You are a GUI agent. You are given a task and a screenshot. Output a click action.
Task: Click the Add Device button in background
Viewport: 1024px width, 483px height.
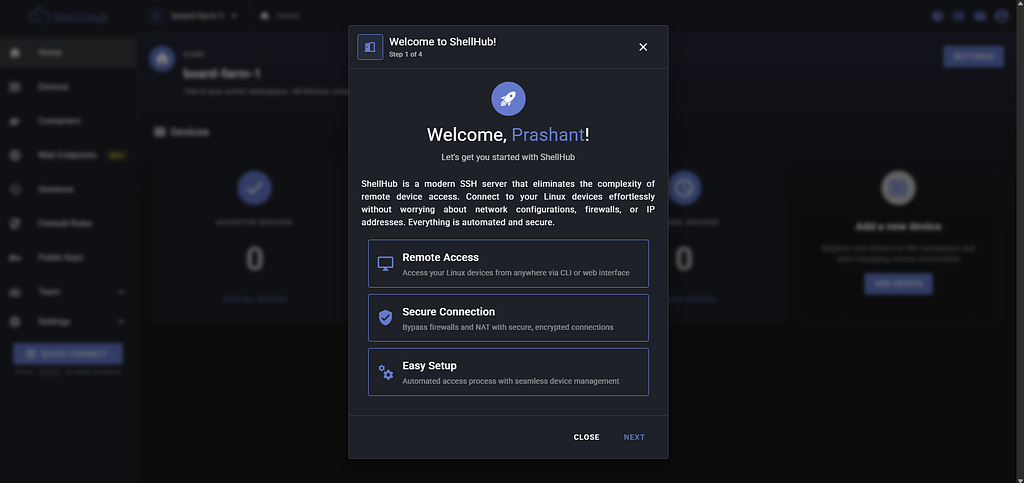click(899, 284)
